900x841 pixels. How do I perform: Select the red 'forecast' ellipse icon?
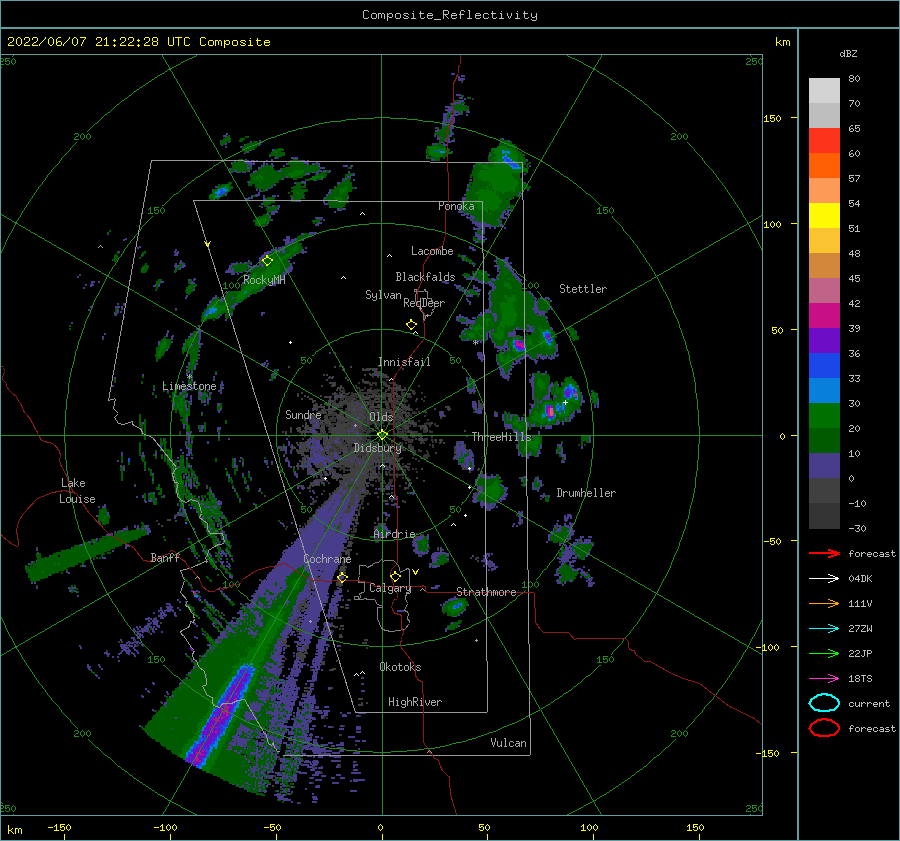[824, 728]
